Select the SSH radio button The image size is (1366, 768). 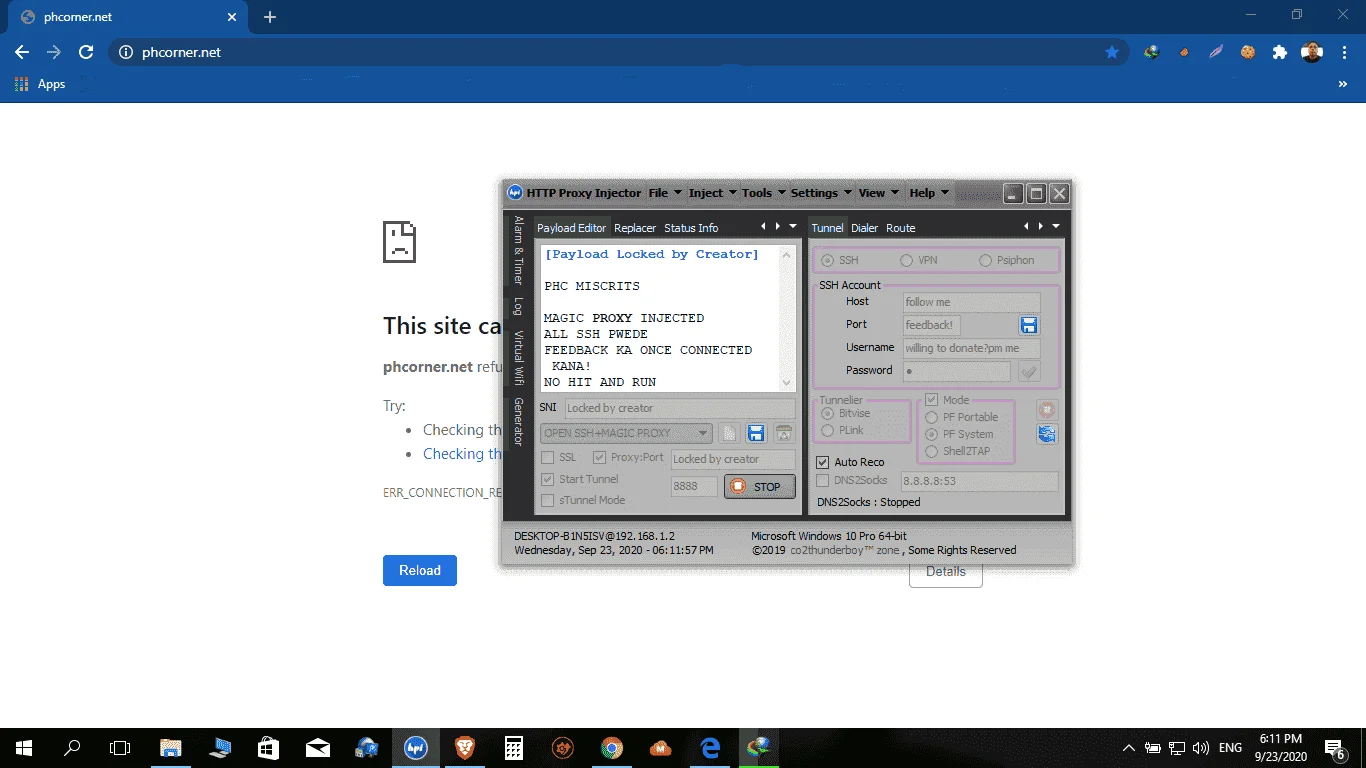pyautogui.click(x=827, y=260)
